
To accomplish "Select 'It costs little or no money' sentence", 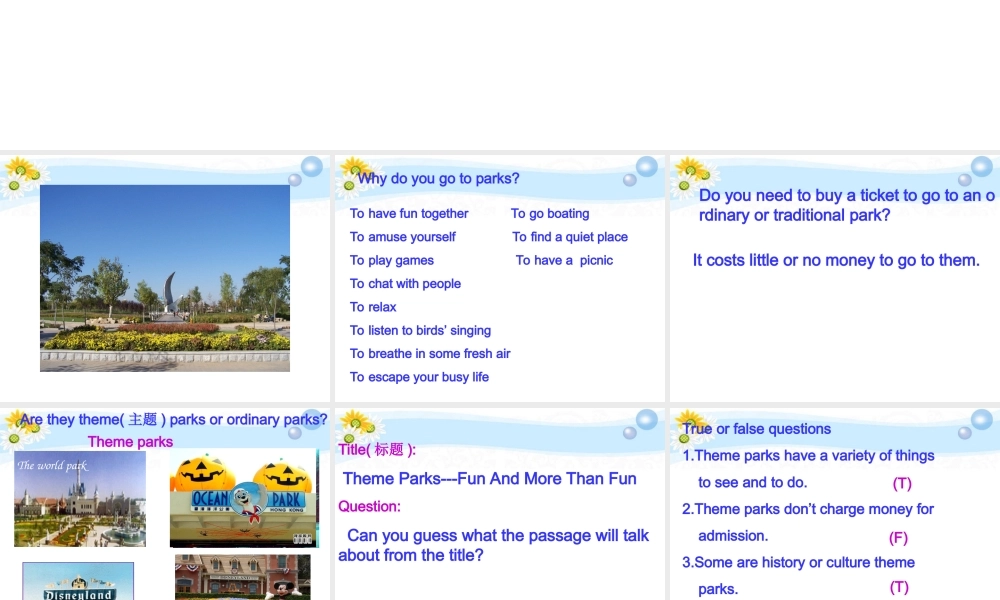I will (836, 260).
